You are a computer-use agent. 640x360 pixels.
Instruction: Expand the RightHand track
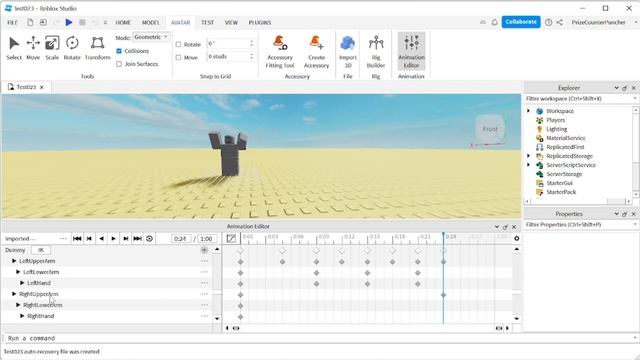coord(22,316)
